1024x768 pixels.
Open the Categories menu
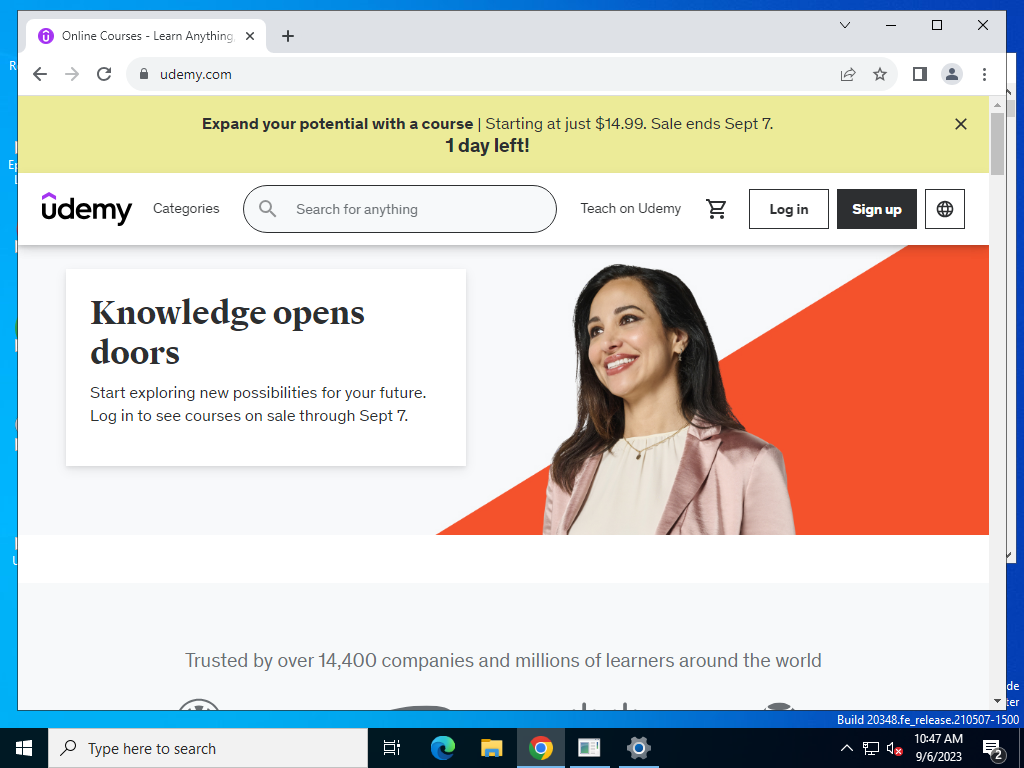click(186, 208)
